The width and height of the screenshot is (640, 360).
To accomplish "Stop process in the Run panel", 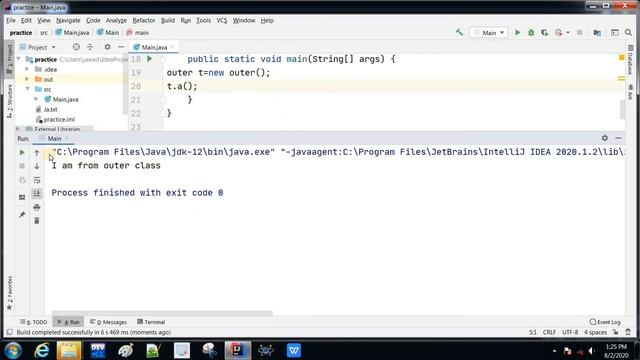I will click(x=22, y=166).
